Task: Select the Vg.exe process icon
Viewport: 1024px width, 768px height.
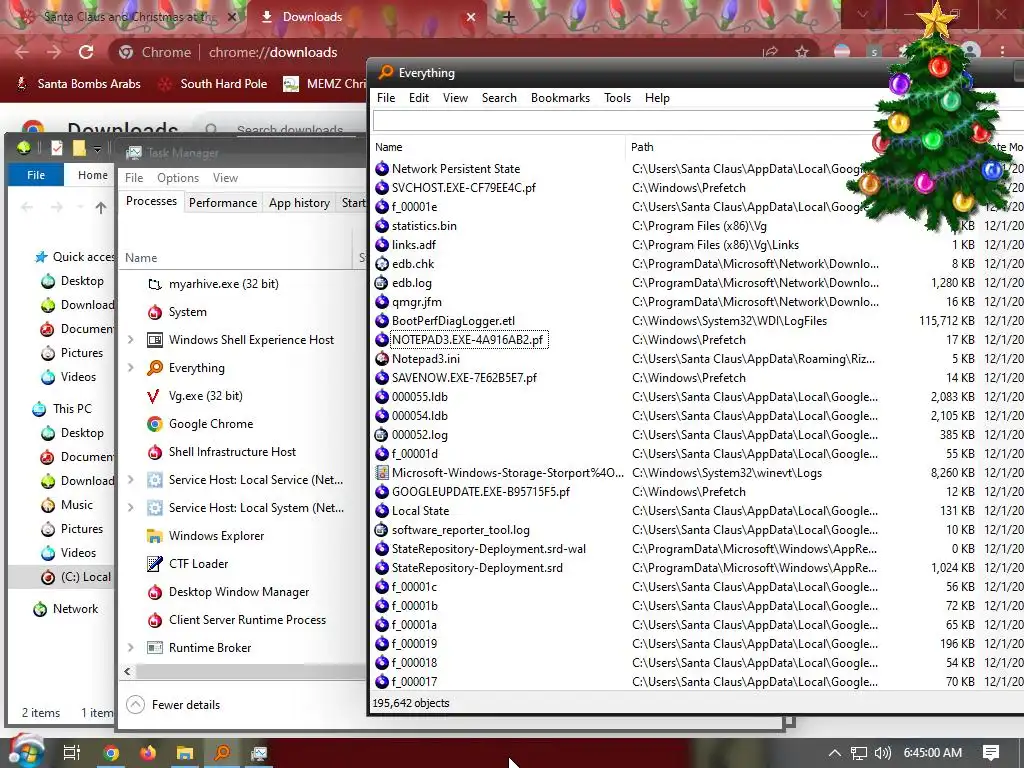Action: pyautogui.click(x=154, y=396)
